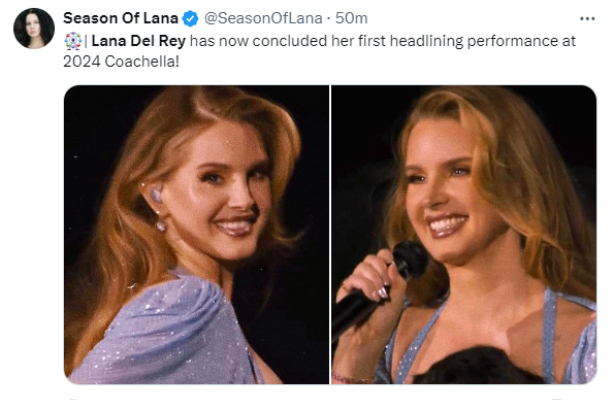This screenshot has width=614, height=400.
Task: Click the sparkly blue sleeve in left photo
Action: point(150,335)
